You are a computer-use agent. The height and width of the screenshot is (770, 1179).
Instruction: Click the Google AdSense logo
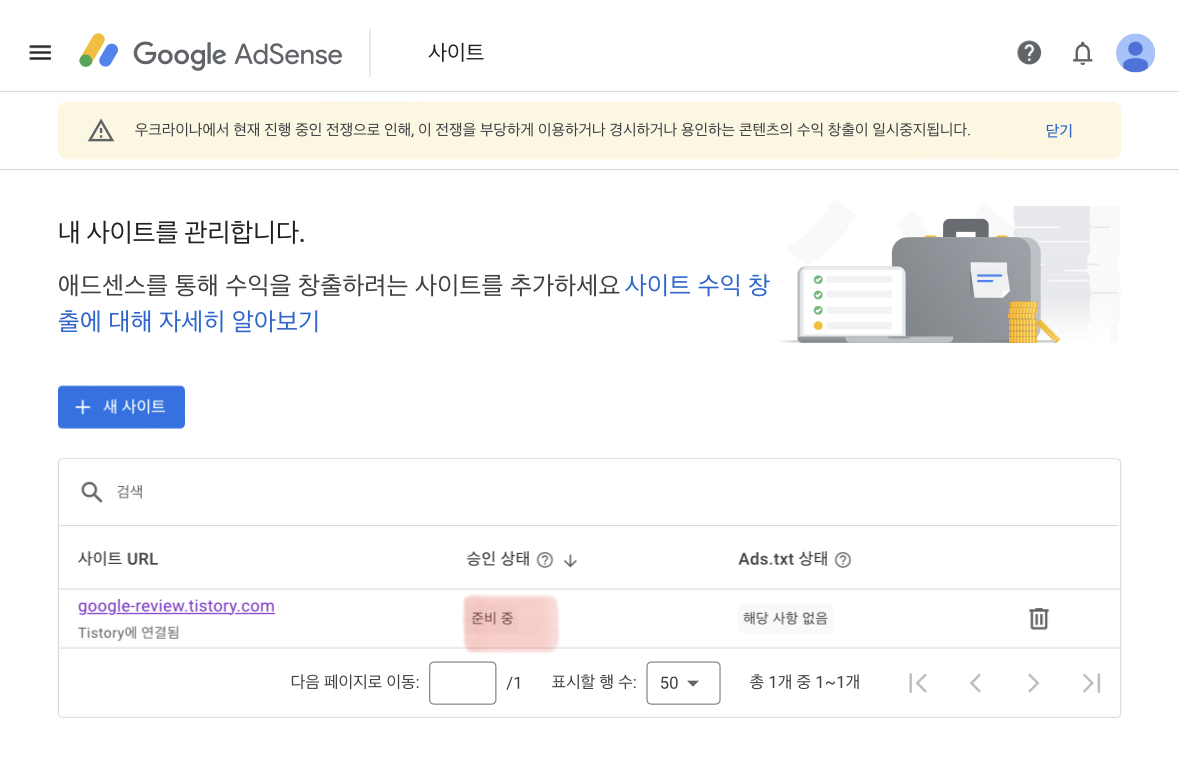pyautogui.click(x=211, y=53)
